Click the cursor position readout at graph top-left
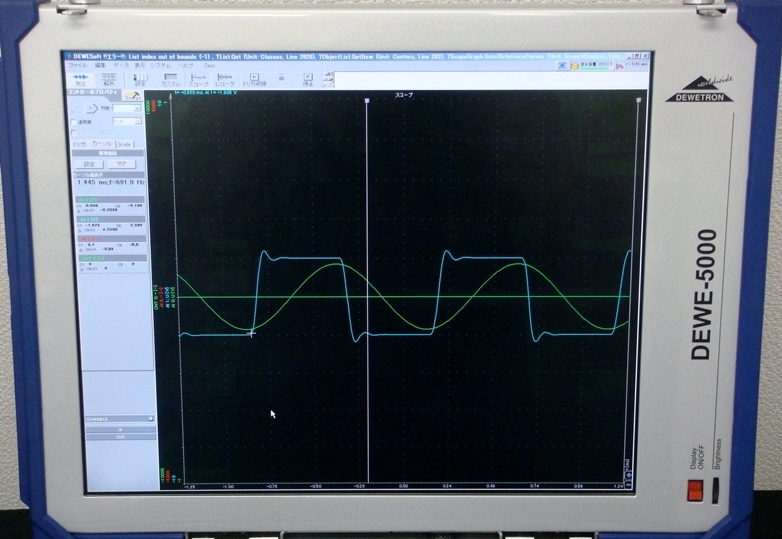782x539 pixels. pos(206,93)
